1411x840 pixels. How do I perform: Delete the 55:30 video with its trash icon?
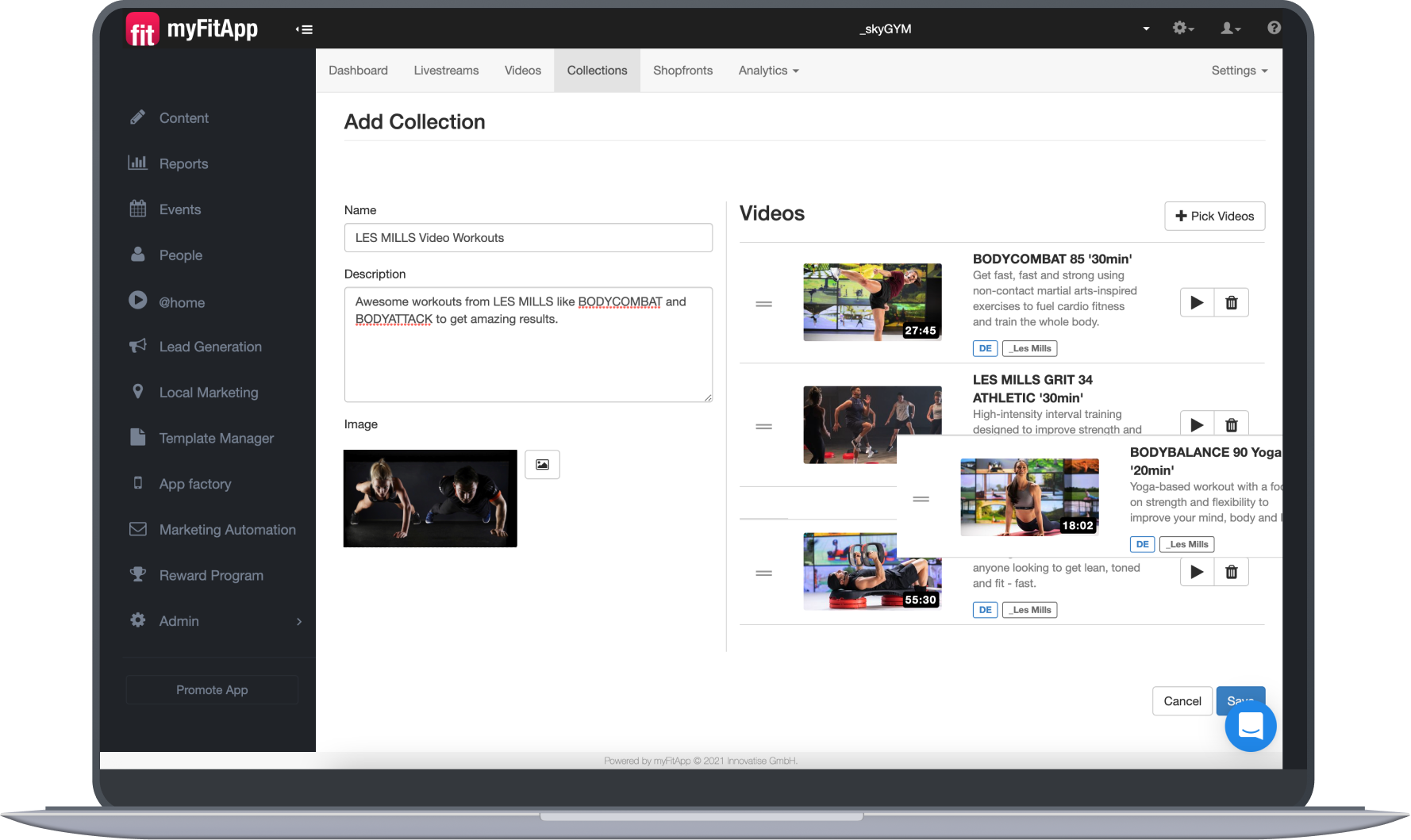1232,572
